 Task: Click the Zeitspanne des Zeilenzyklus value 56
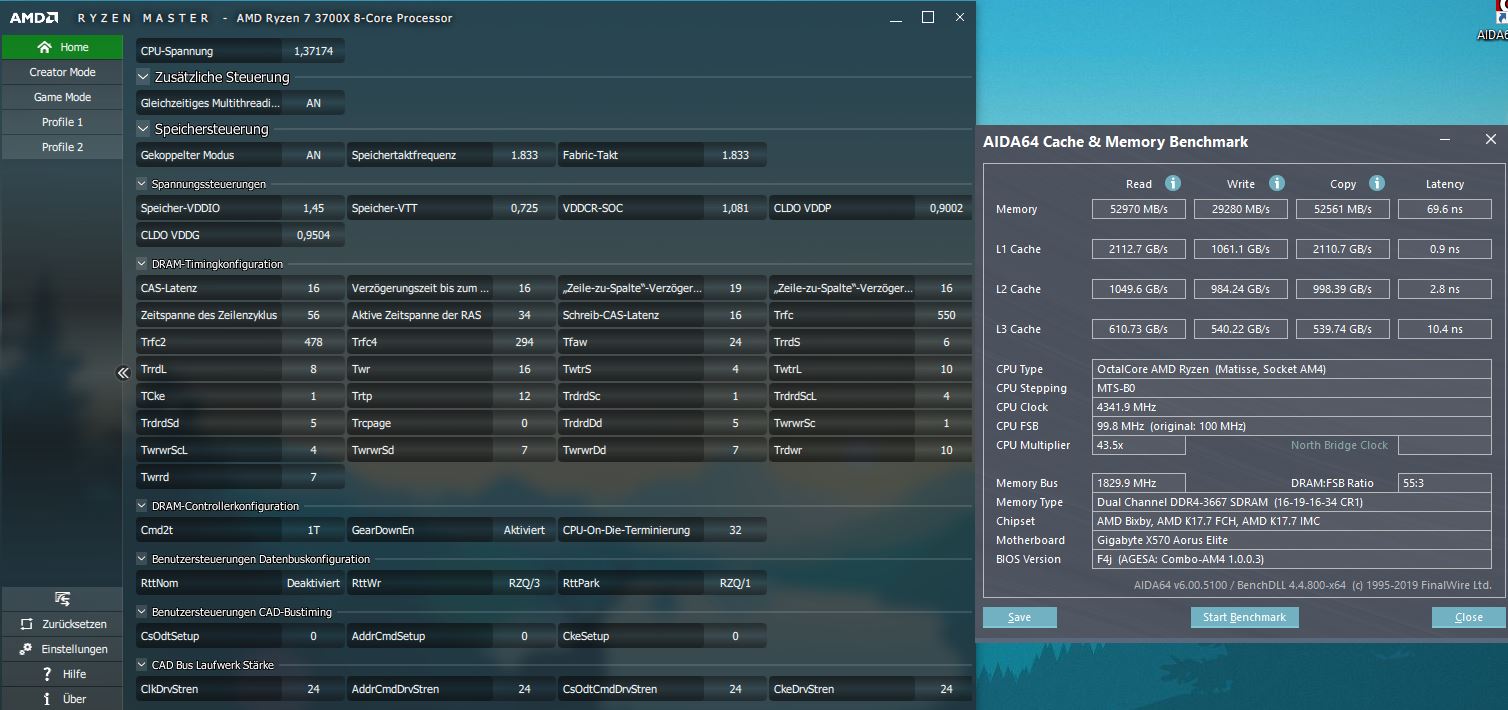(x=313, y=315)
